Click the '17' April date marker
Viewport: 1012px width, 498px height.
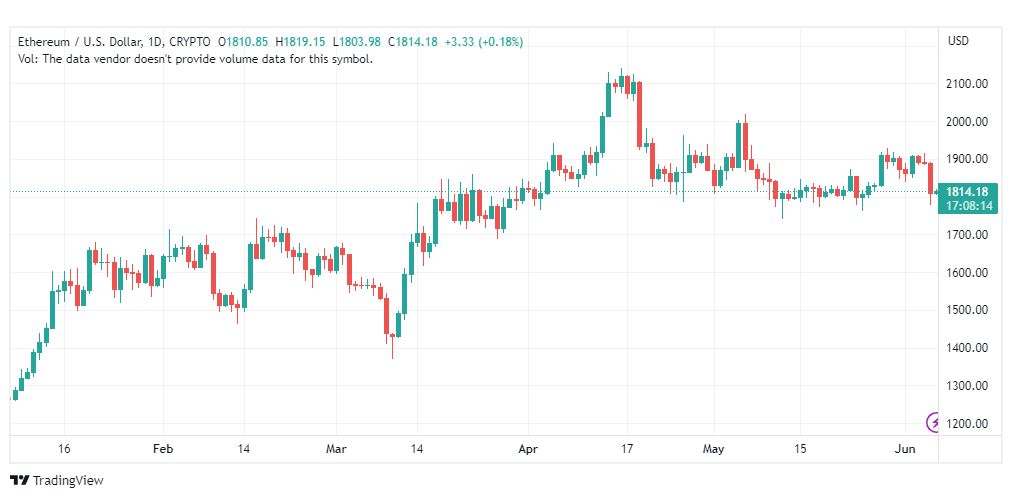coord(626,449)
